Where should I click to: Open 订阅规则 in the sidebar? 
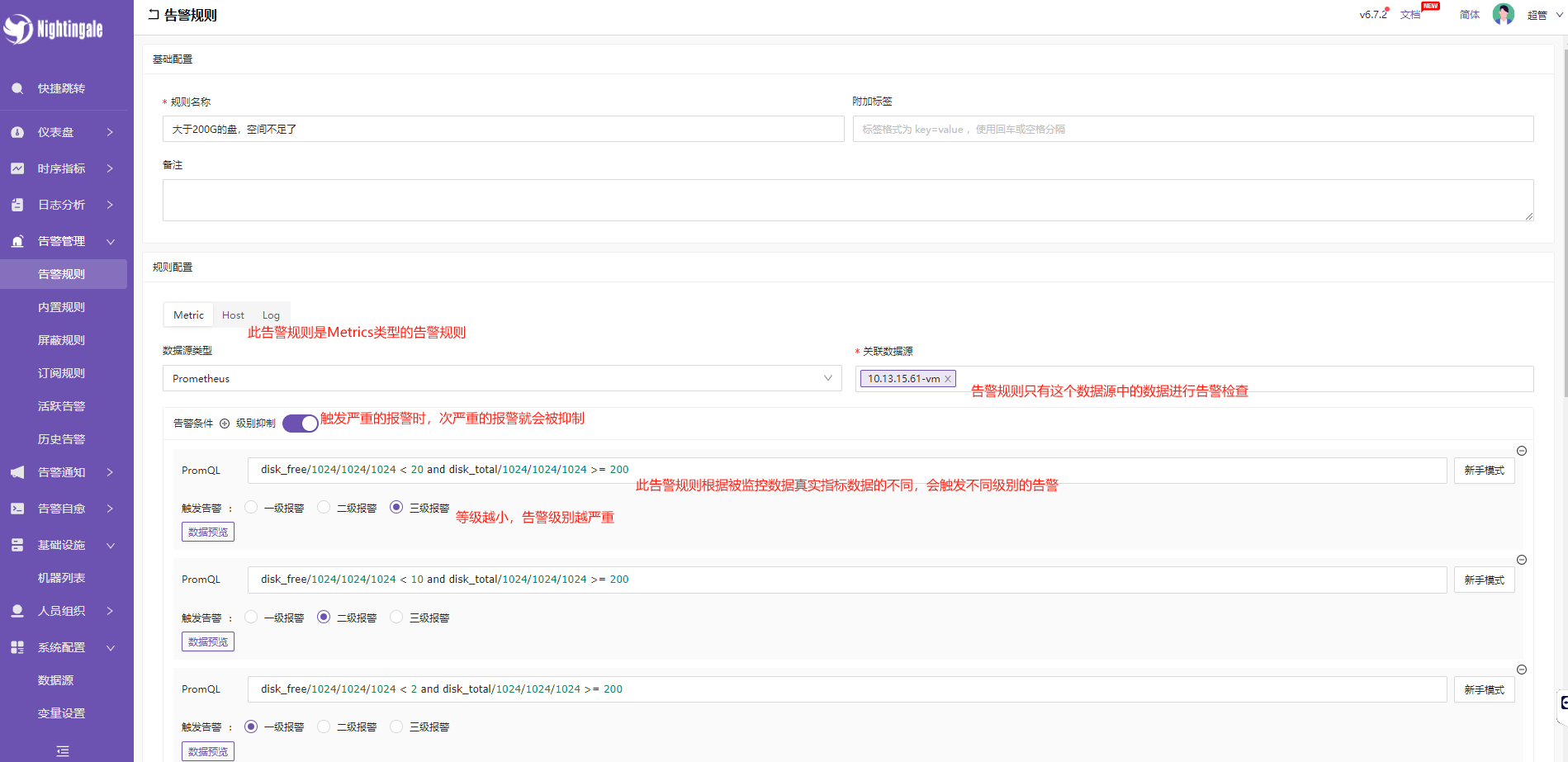point(64,373)
